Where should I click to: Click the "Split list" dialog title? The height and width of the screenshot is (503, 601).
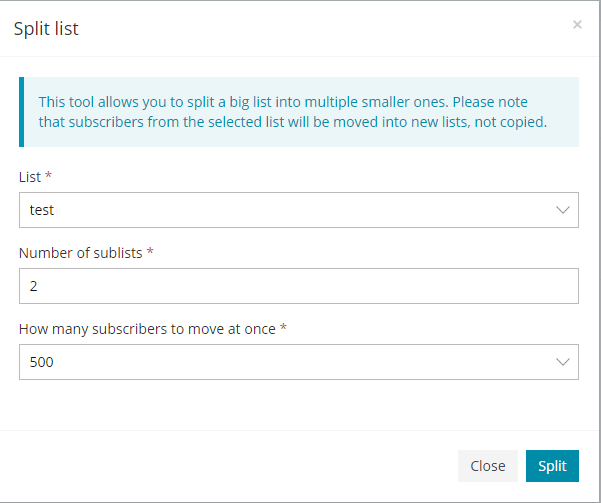click(x=46, y=29)
